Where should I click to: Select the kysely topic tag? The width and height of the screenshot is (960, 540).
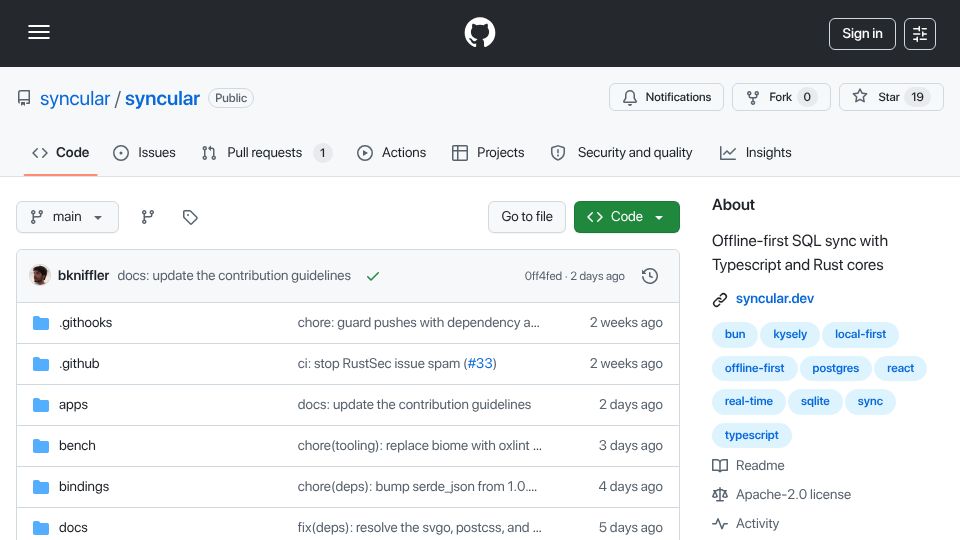pos(790,334)
